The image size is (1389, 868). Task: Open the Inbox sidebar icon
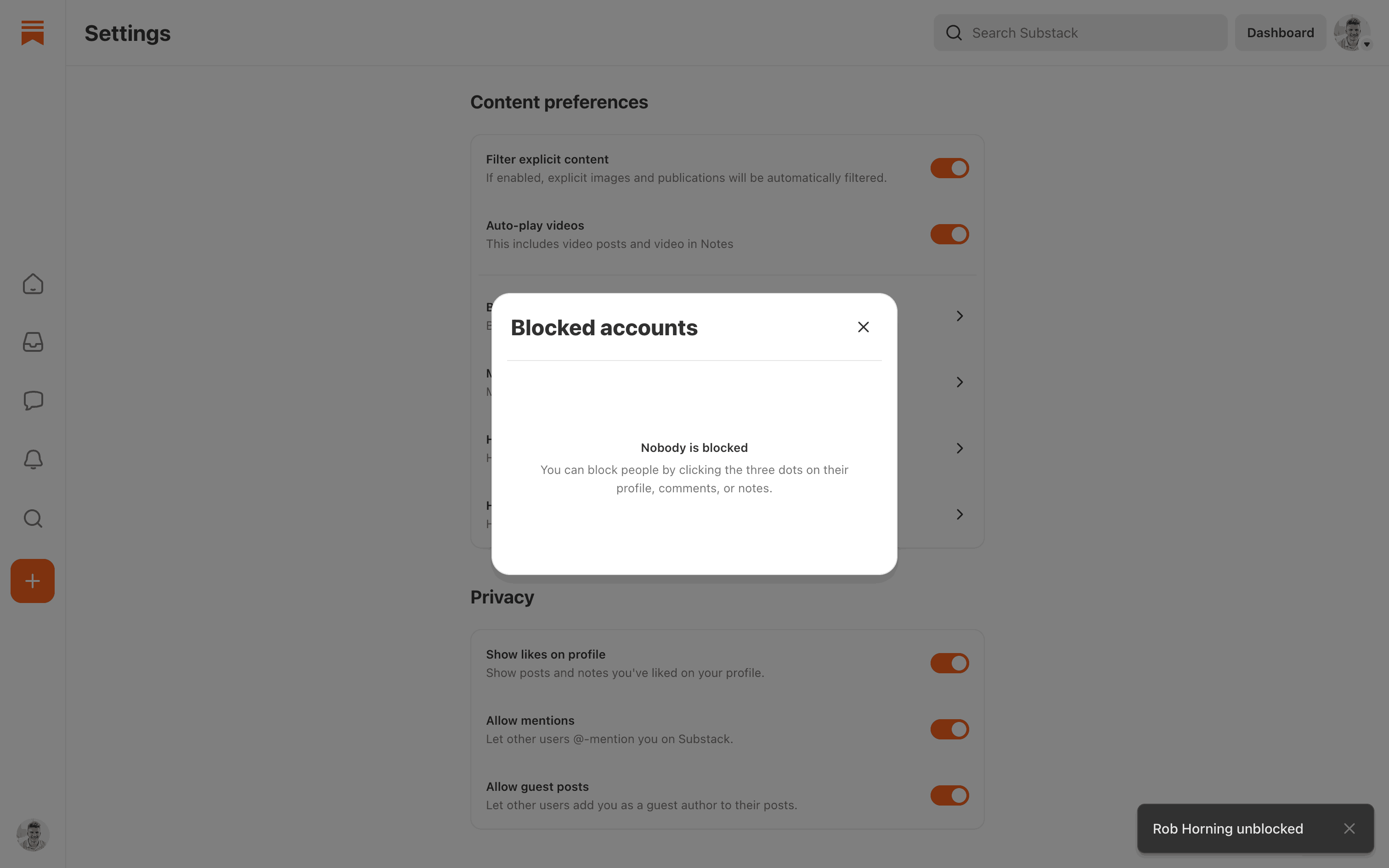[33, 342]
